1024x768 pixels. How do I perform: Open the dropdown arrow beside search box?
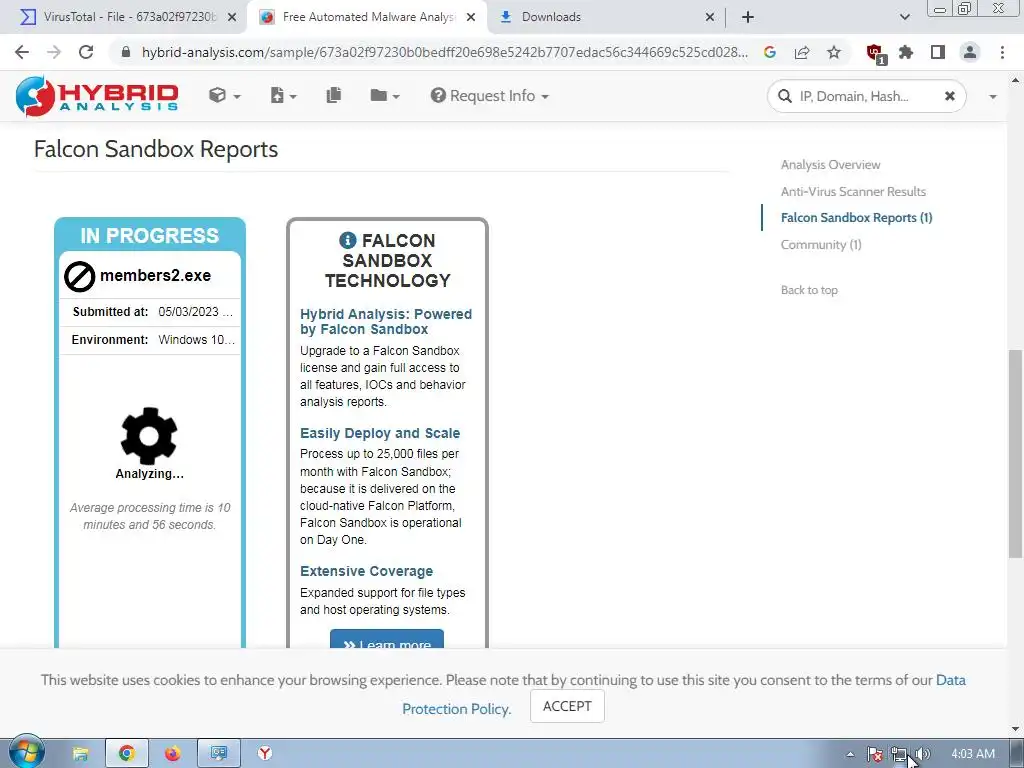(993, 97)
